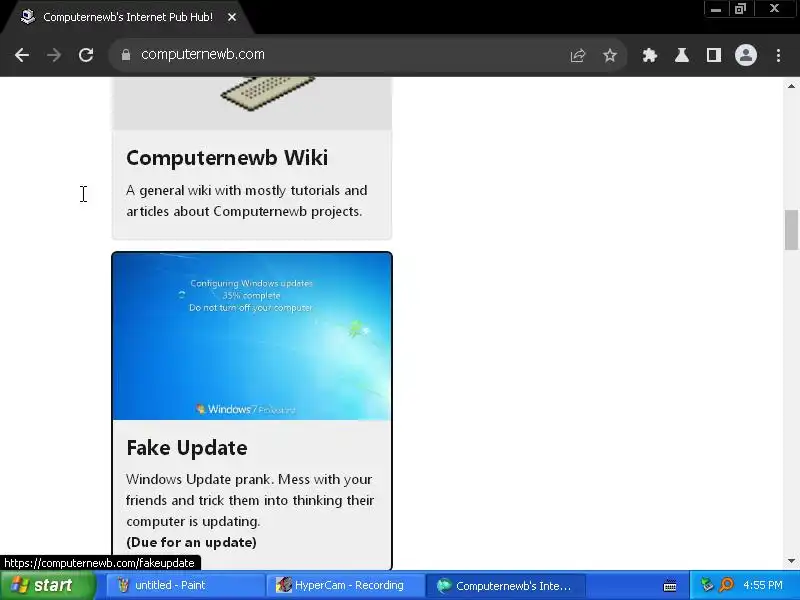Image resolution: width=800 pixels, height=600 pixels.
Task: Click the orange magnifier tray icon
Action: pos(727,585)
